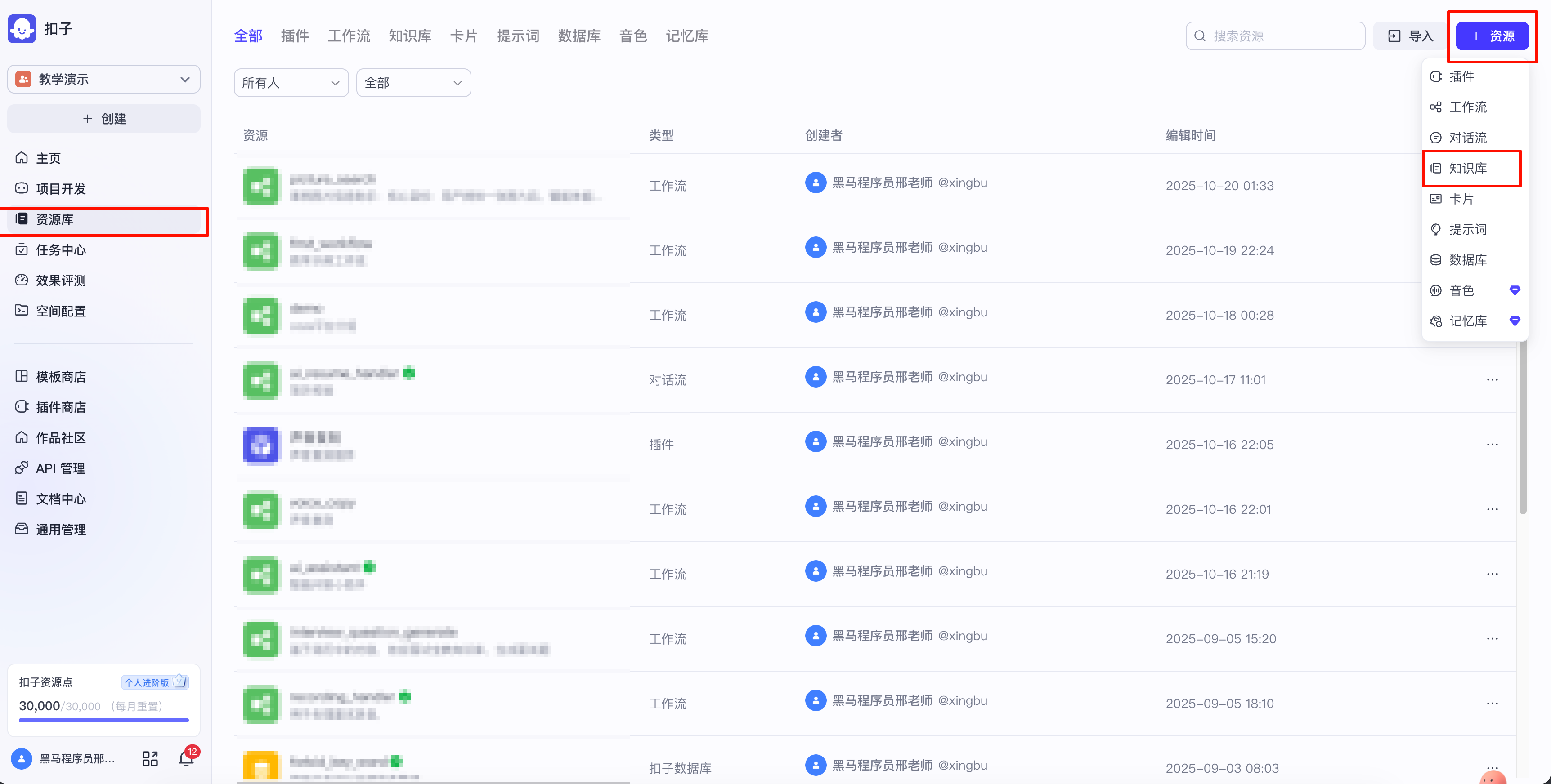Choose 数据库 in the dropdown menu
This screenshot has height=784, width=1551.
(x=1467, y=259)
